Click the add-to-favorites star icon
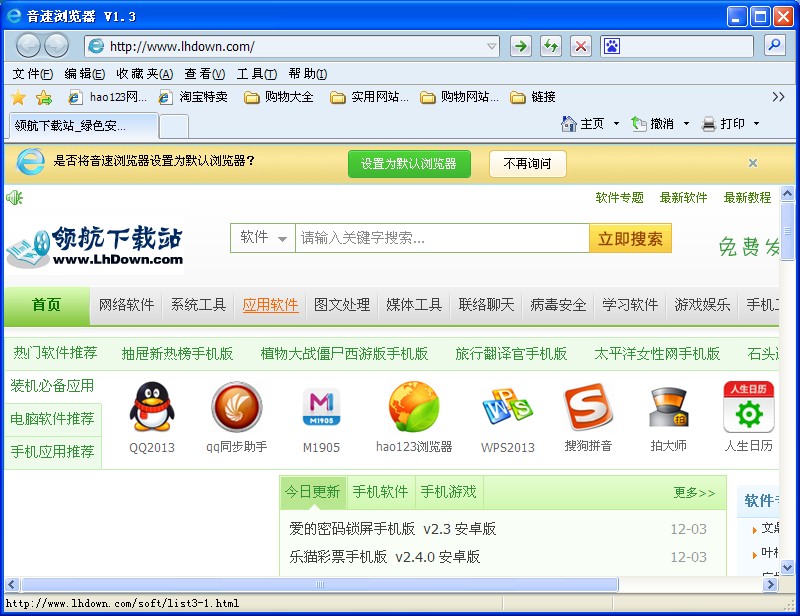This screenshot has height=616, width=800. [44, 97]
